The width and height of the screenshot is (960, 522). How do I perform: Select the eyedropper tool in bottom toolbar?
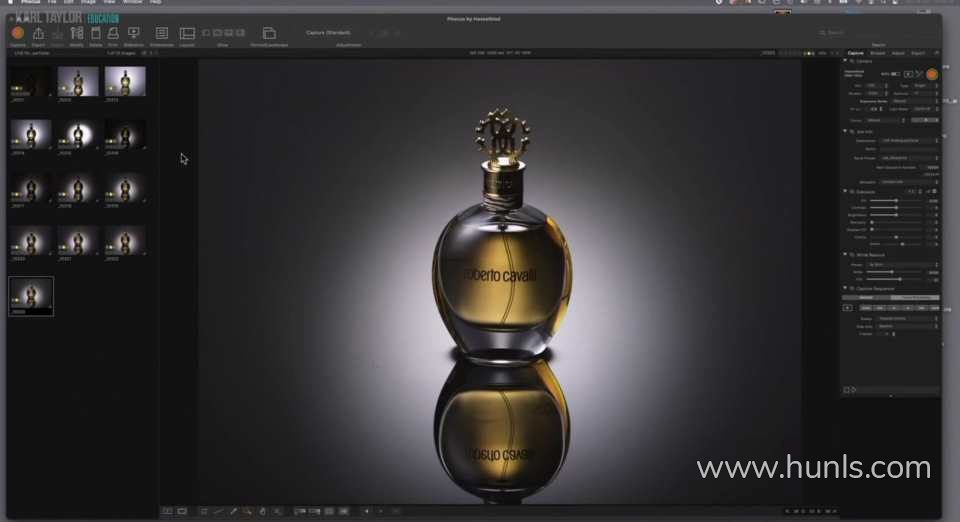[233, 511]
